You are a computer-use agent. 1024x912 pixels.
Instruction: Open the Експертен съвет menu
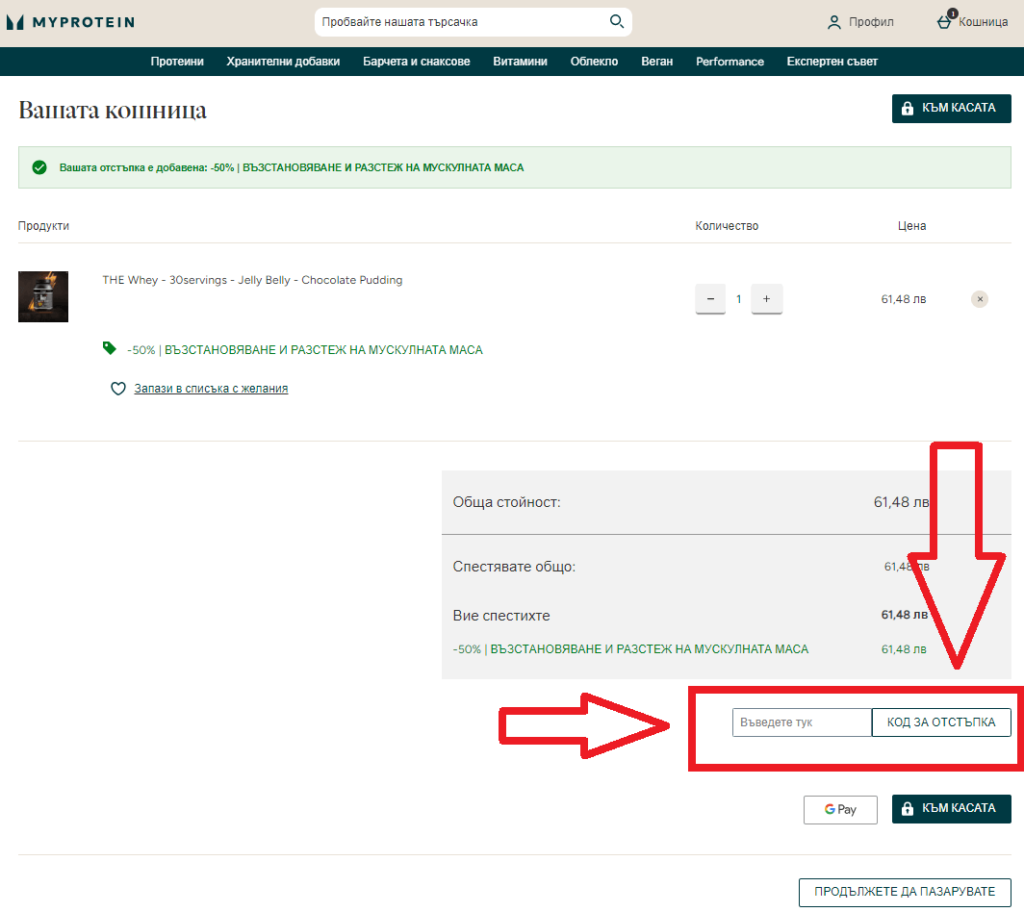(x=832, y=61)
